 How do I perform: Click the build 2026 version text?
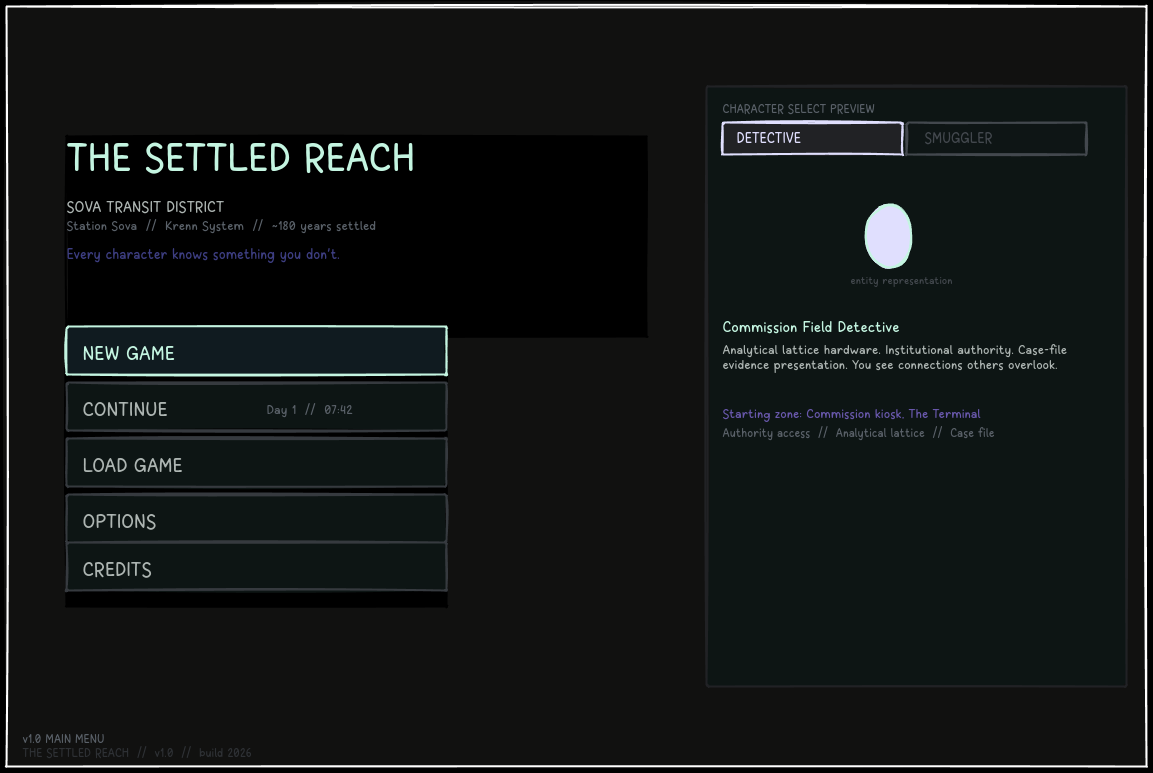click(x=225, y=753)
